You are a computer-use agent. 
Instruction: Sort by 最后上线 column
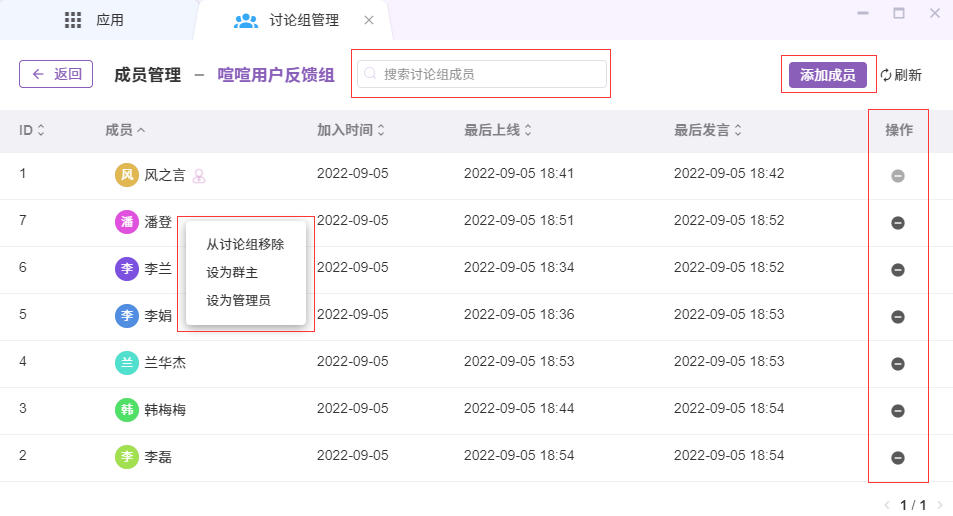tap(498, 130)
